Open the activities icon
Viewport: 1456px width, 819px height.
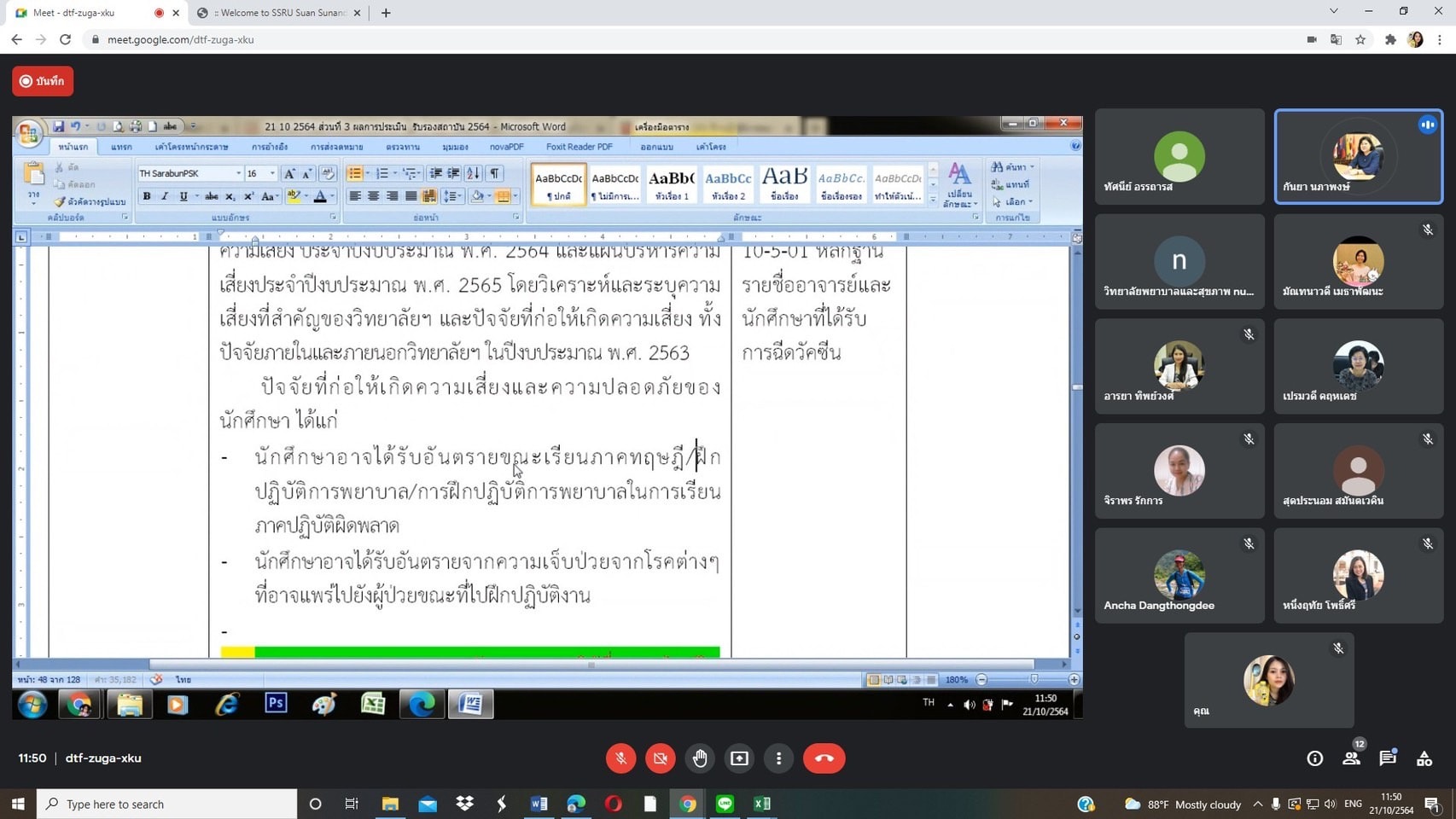pyautogui.click(x=1424, y=758)
